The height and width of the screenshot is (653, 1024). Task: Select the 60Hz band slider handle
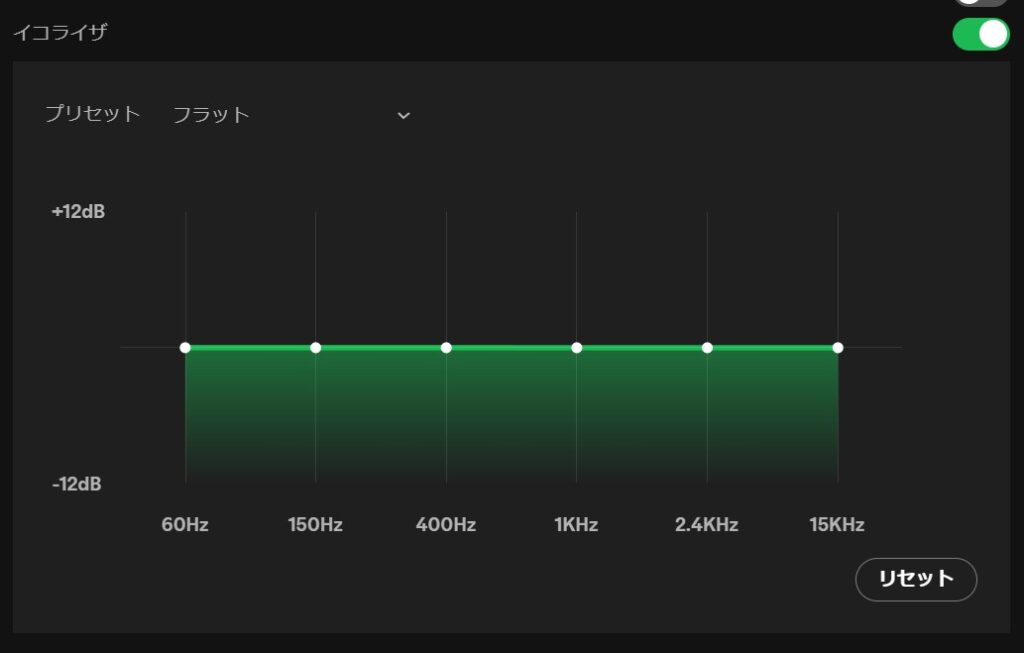185,348
